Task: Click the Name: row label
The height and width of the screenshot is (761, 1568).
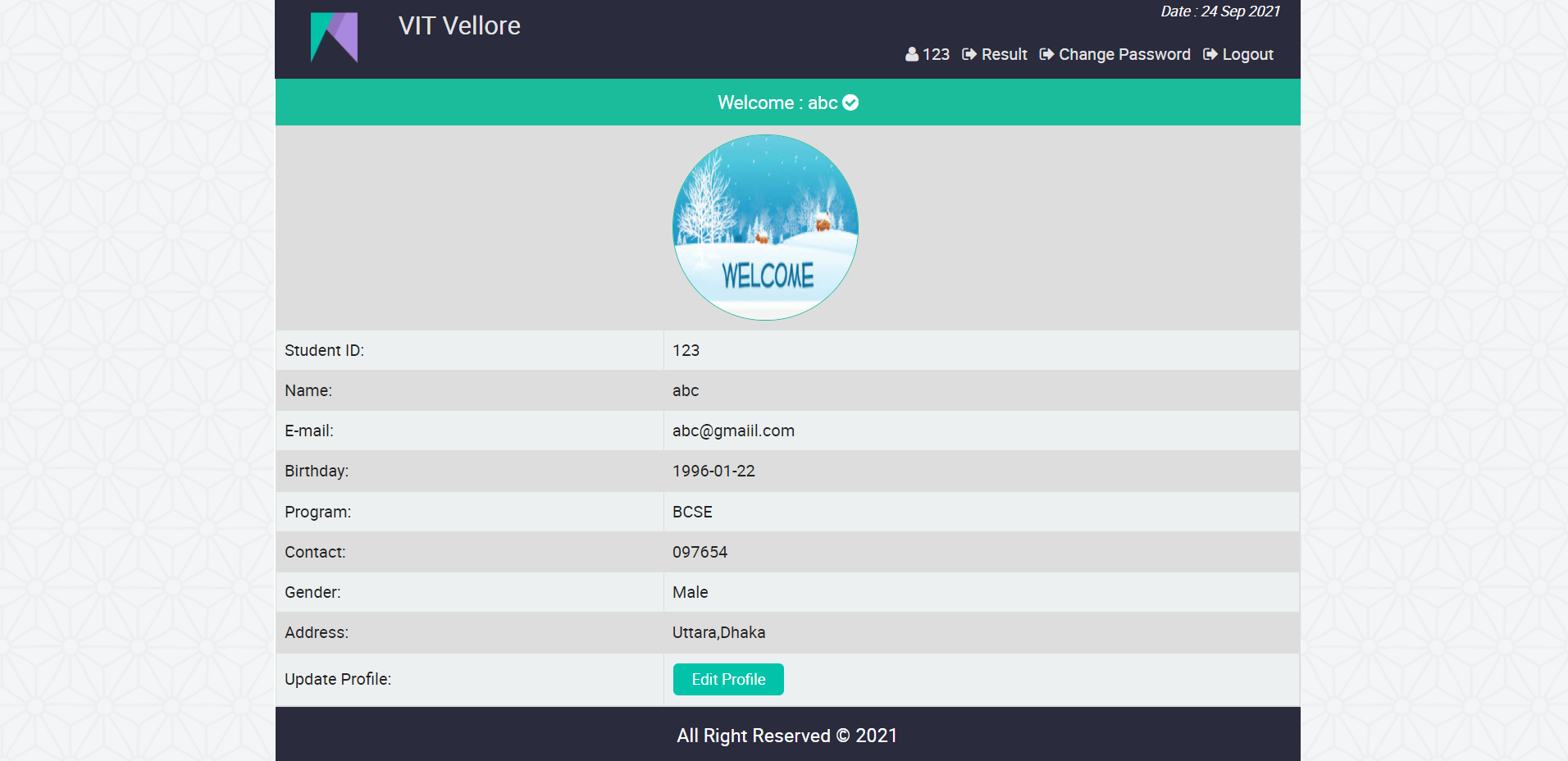Action: pyautogui.click(x=308, y=390)
